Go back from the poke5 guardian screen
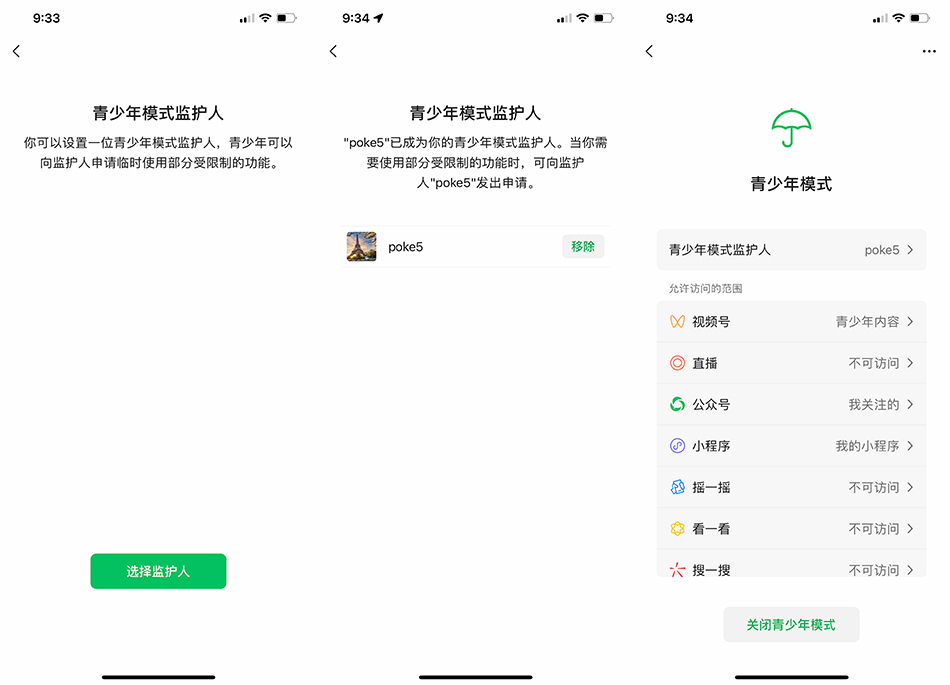This screenshot has height=685, width=950. click(x=333, y=51)
